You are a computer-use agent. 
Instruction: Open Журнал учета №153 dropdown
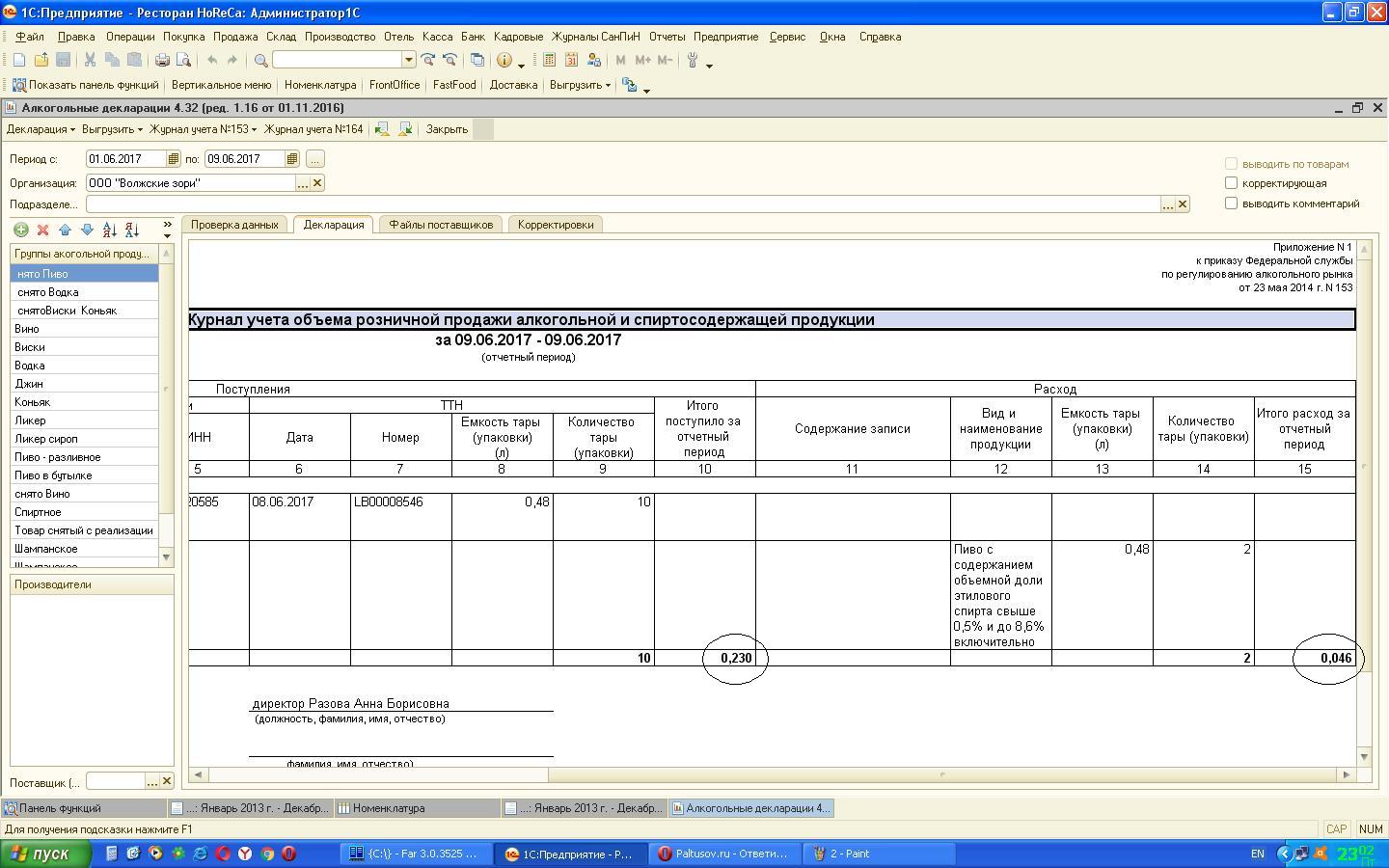click(x=203, y=128)
